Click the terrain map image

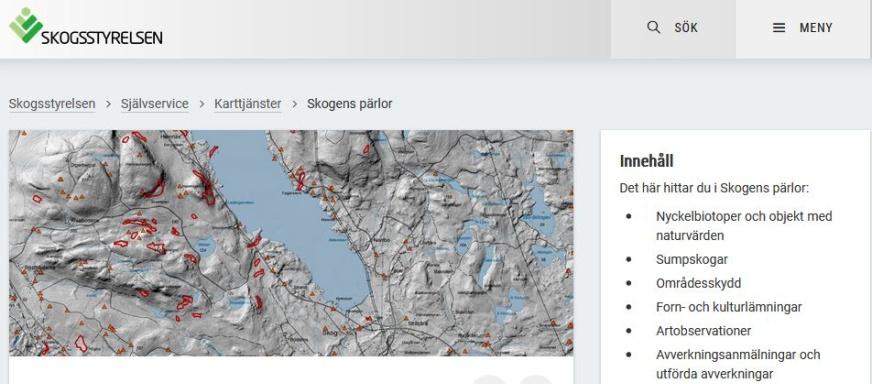pyautogui.click(x=291, y=243)
